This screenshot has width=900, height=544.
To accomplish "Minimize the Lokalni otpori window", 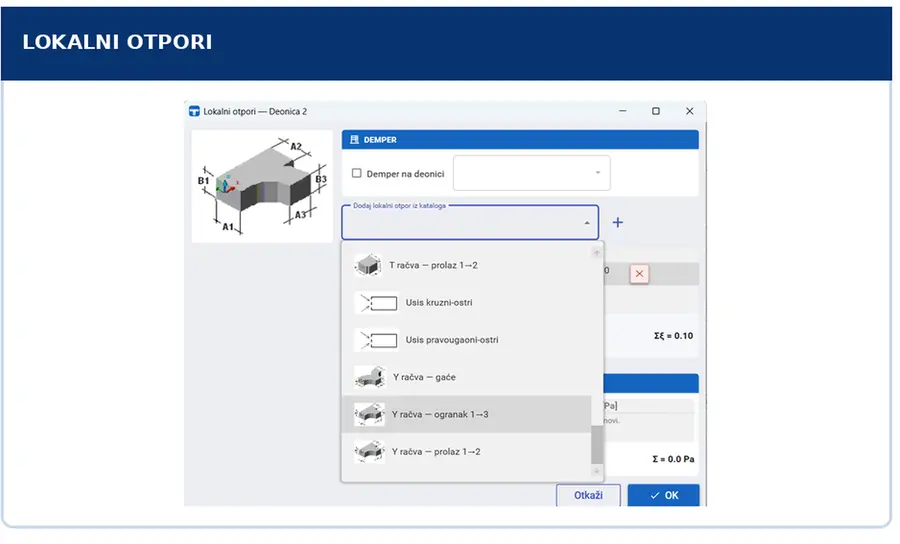I will coord(623,111).
